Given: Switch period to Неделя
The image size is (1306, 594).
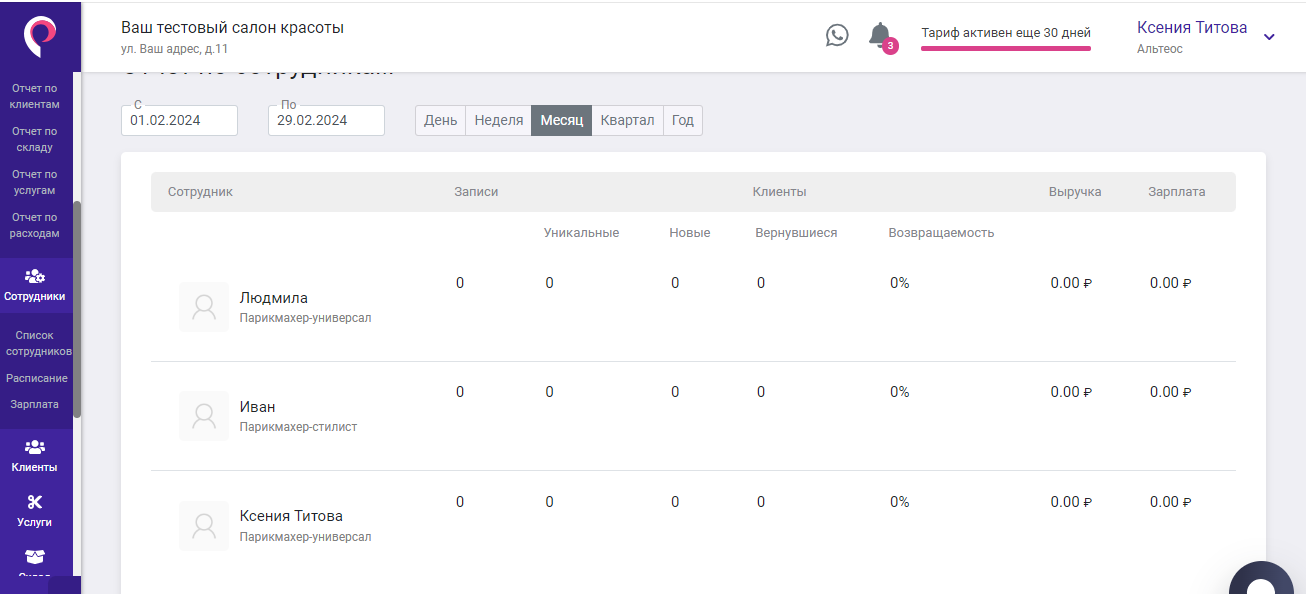Looking at the screenshot, I should click(498, 120).
